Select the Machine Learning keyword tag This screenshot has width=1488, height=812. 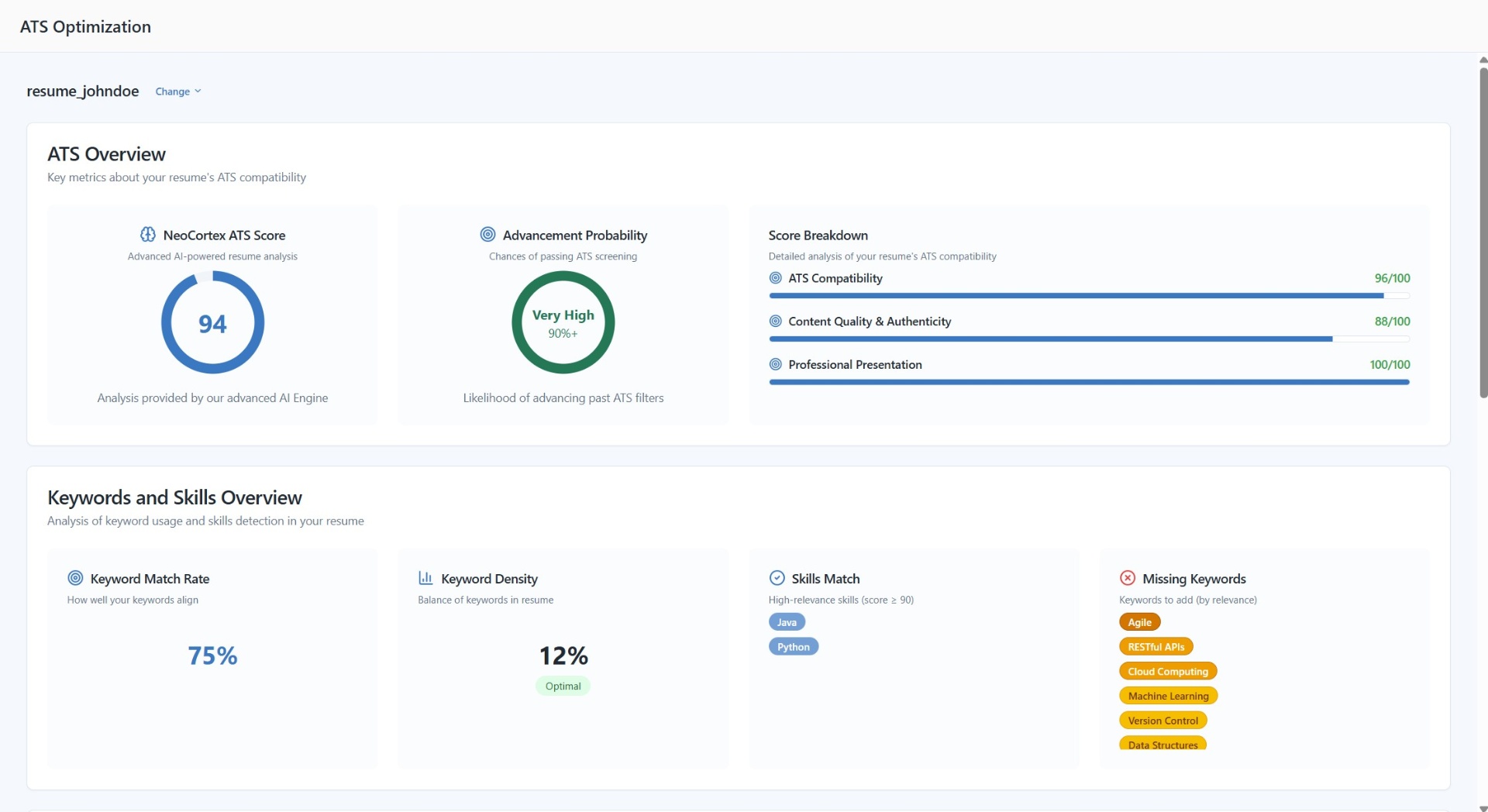(1168, 697)
